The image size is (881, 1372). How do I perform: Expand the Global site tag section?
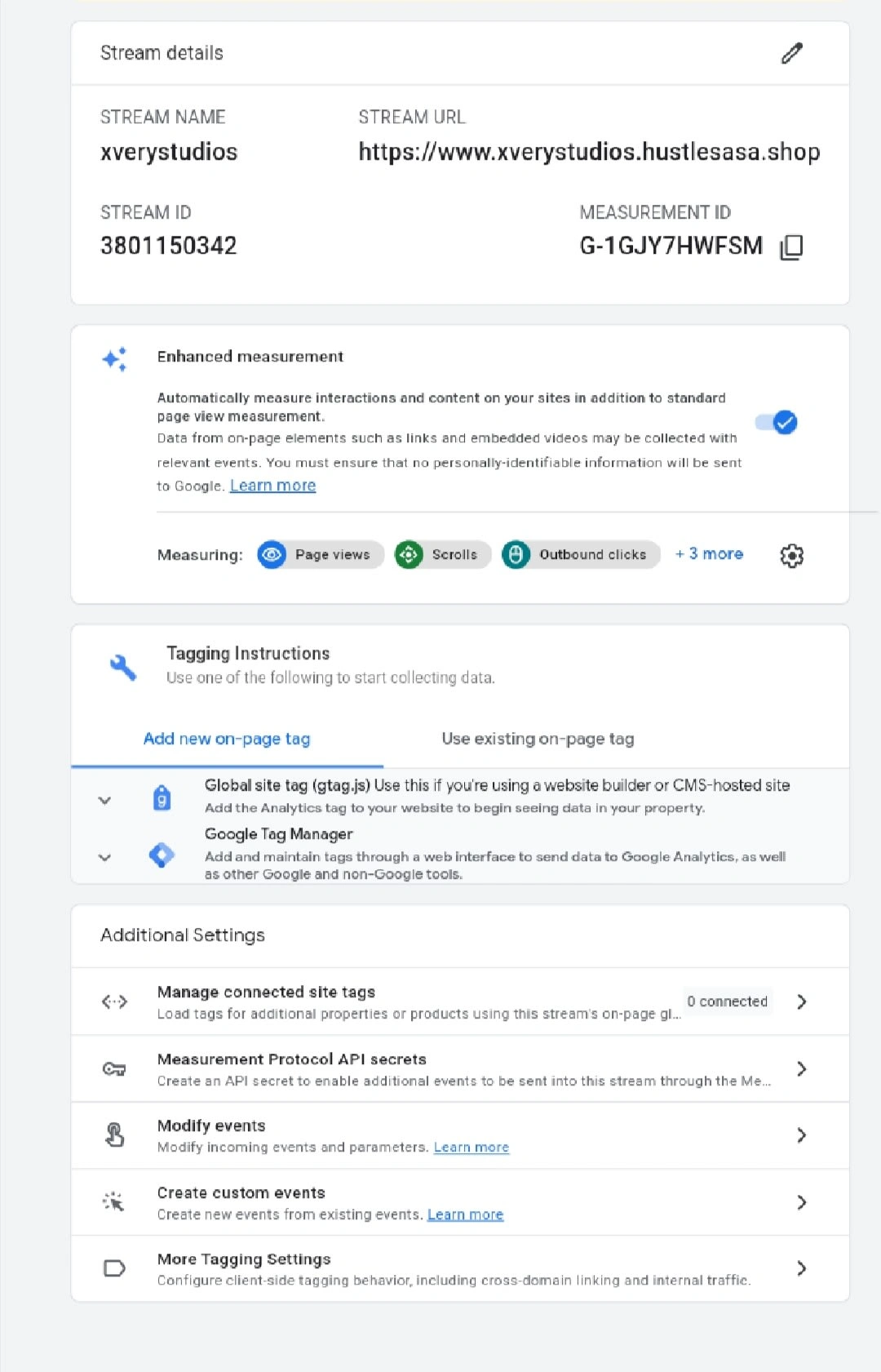click(x=104, y=801)
